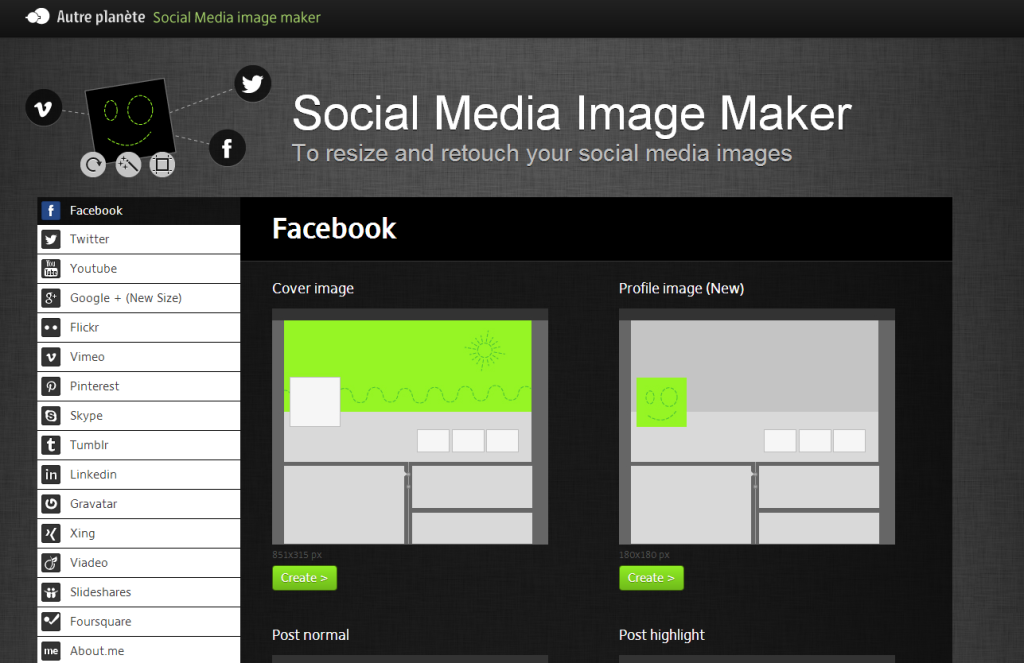Image resolution: width=1024 pixels, height=663 pixels.
Task: Select Foursquare in the sidebar
Action: coord(138,621)
